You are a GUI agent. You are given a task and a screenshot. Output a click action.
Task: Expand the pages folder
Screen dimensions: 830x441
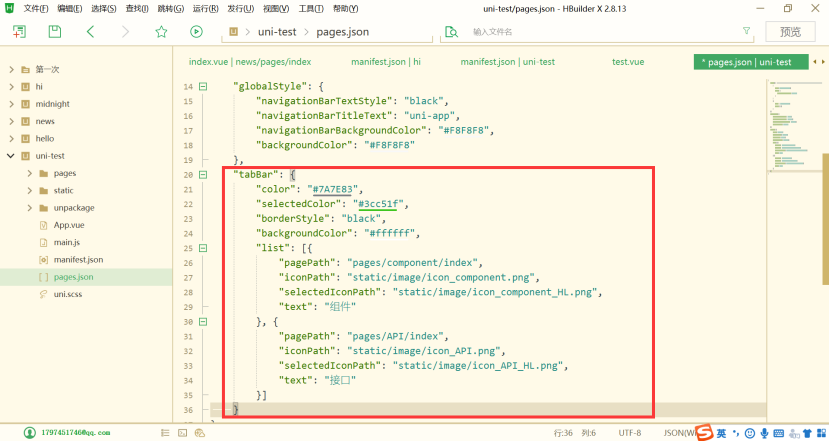[x=30, y=173]
